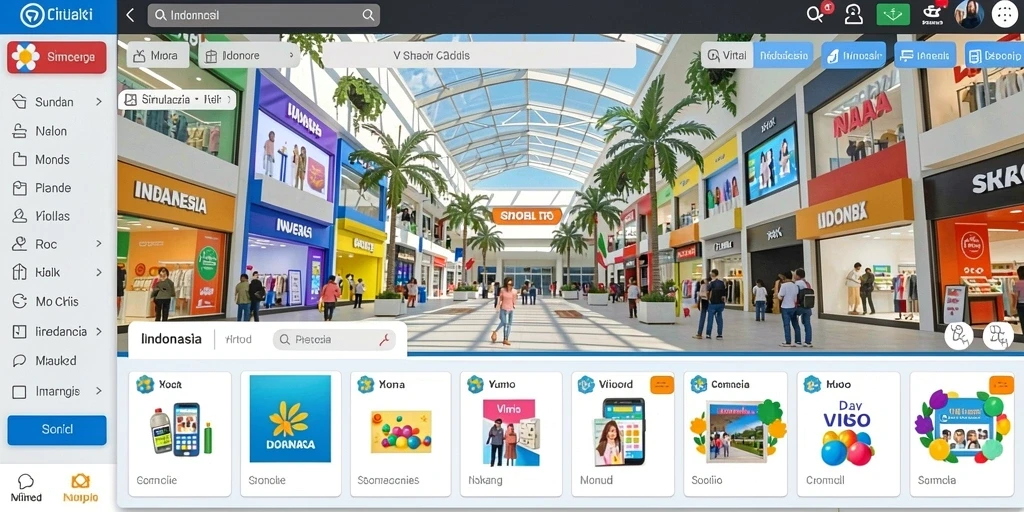The width and height of the screenshot is (1024, 512).
Task: Click the Ptercsia search field
Action: [334, 340]
